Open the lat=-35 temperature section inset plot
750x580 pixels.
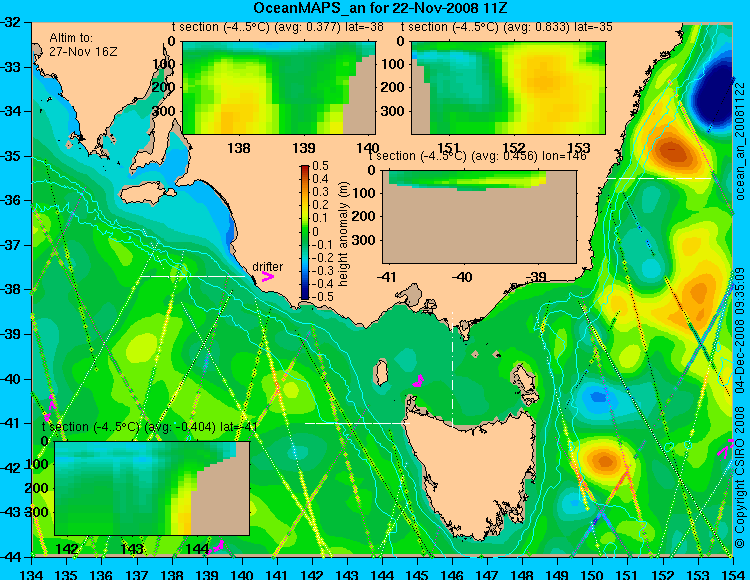coord(508,88)
